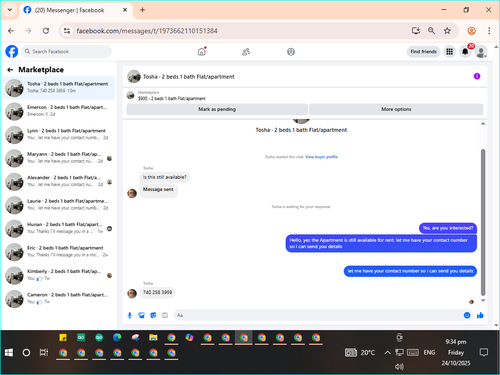Click the back arrow beside Marketplace

click(10, 70)
